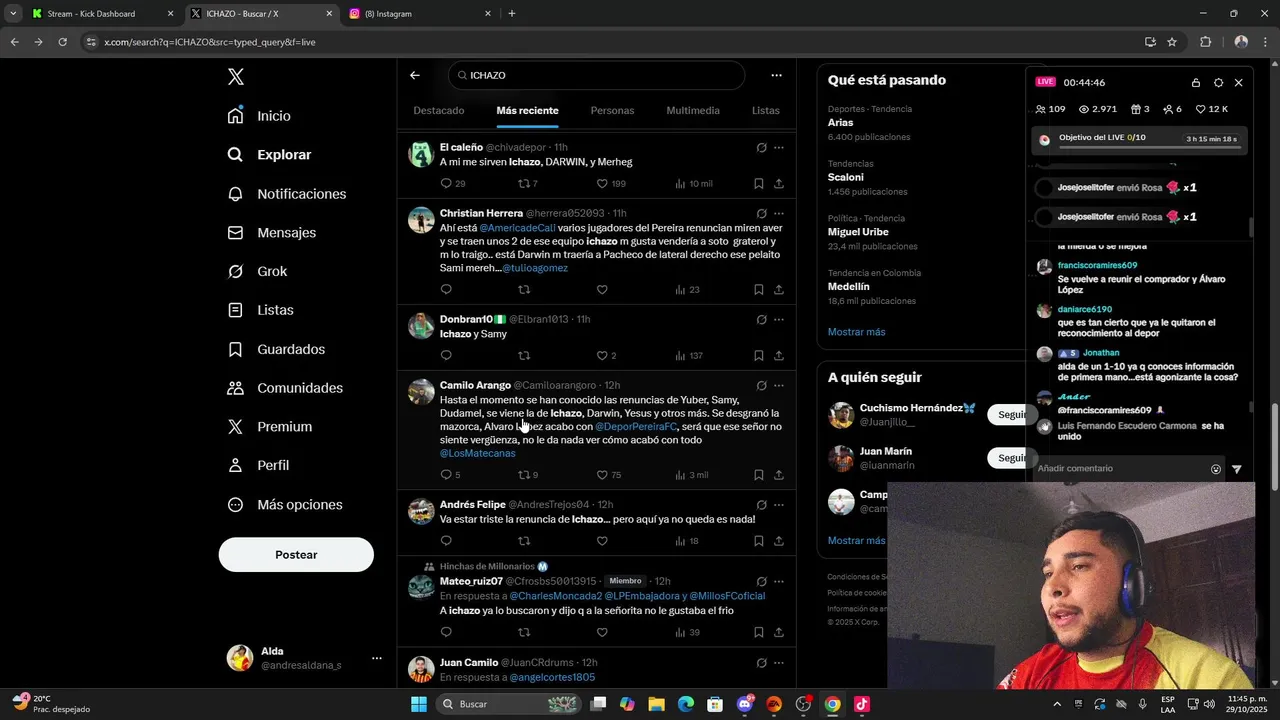This screenshot has width=1280, height=720.
Task: Bookmark Mateo_ruiz07's post
Action: (x=759, y=633)
